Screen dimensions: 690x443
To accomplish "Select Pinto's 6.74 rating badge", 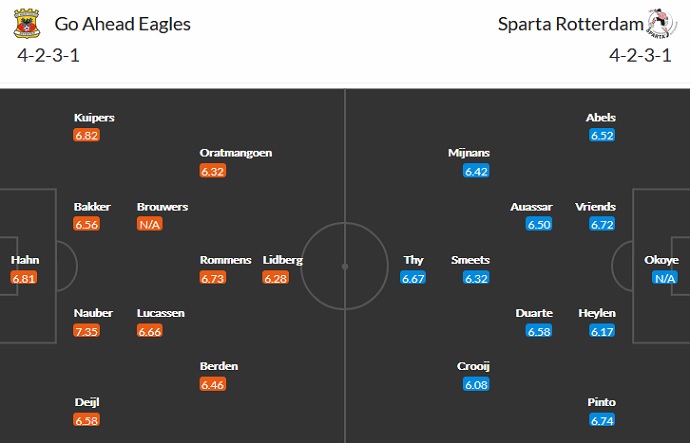I will 602,420.
